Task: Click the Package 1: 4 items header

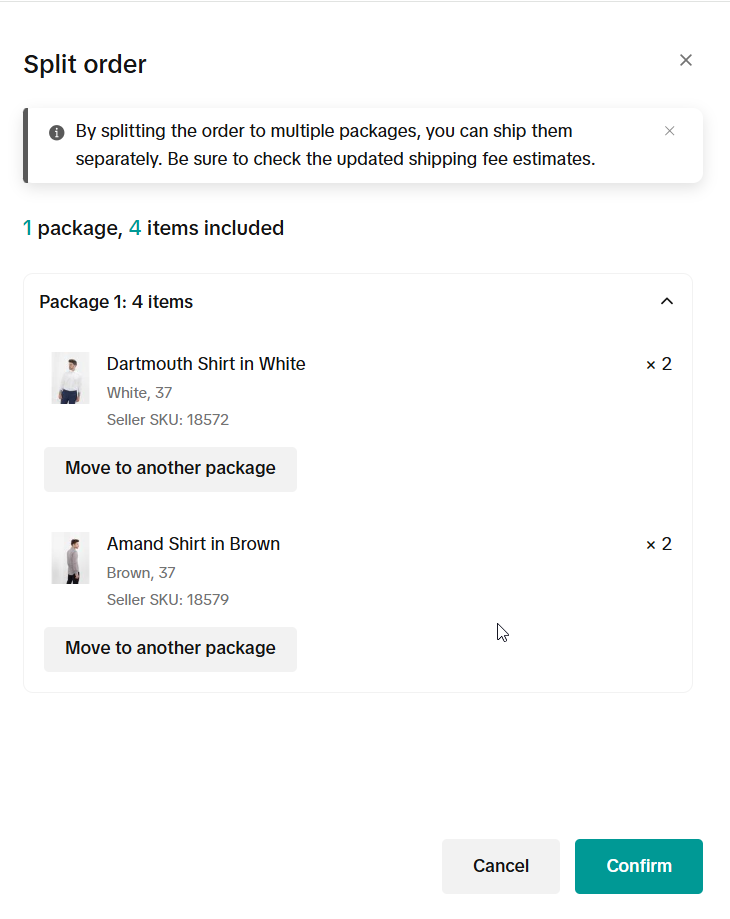Action: (116, 302)
